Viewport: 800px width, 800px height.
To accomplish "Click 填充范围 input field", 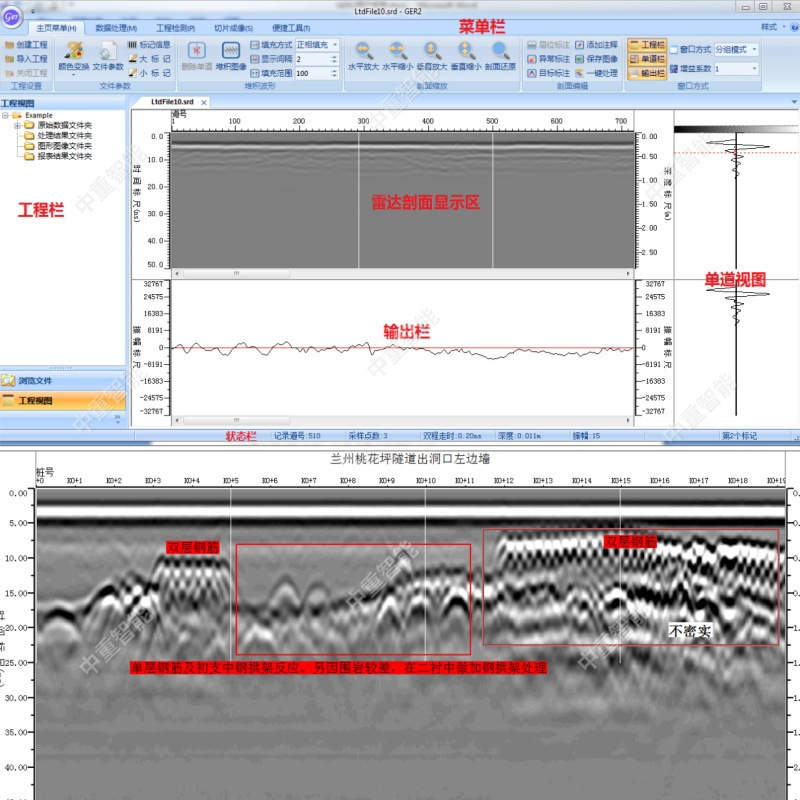I will point(313,73).
